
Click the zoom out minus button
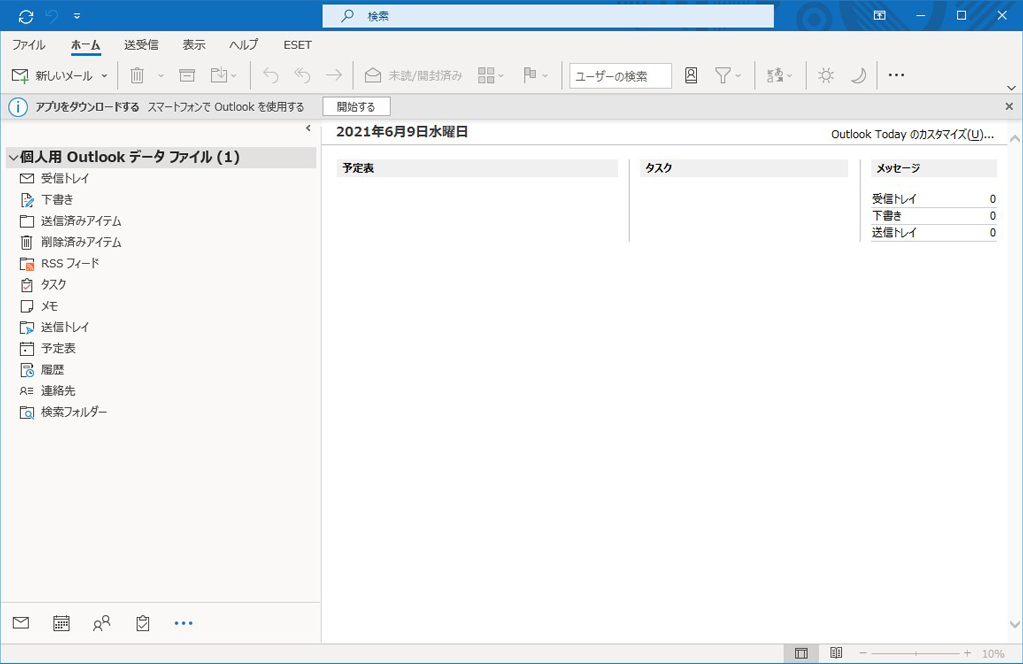point(863,654)
